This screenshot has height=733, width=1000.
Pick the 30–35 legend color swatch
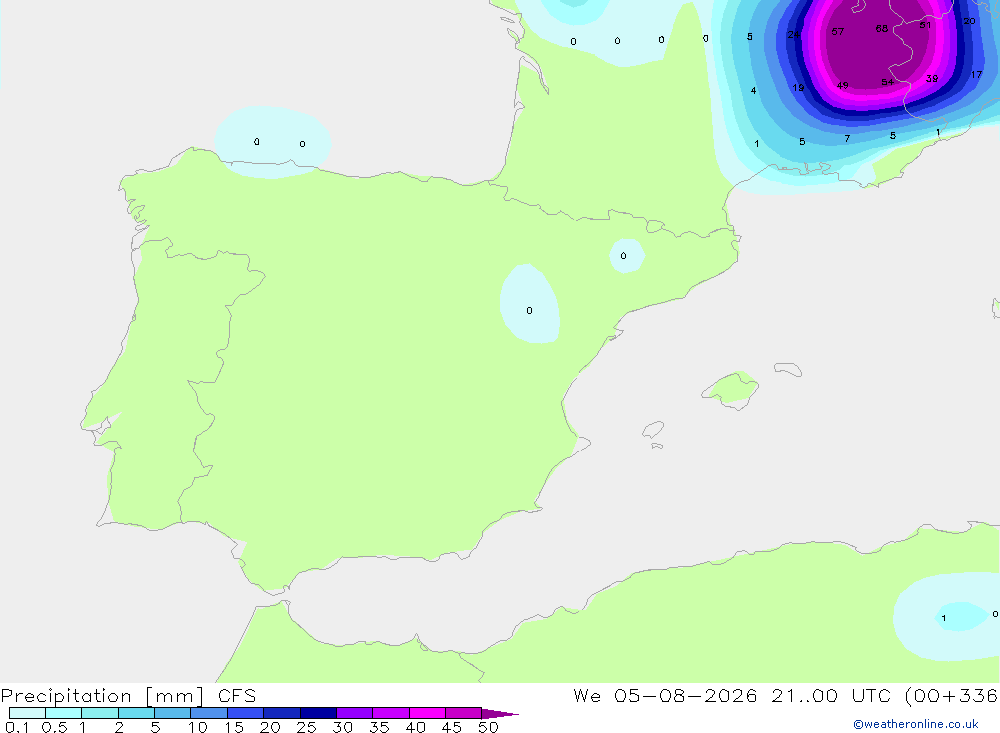(355, 713)
